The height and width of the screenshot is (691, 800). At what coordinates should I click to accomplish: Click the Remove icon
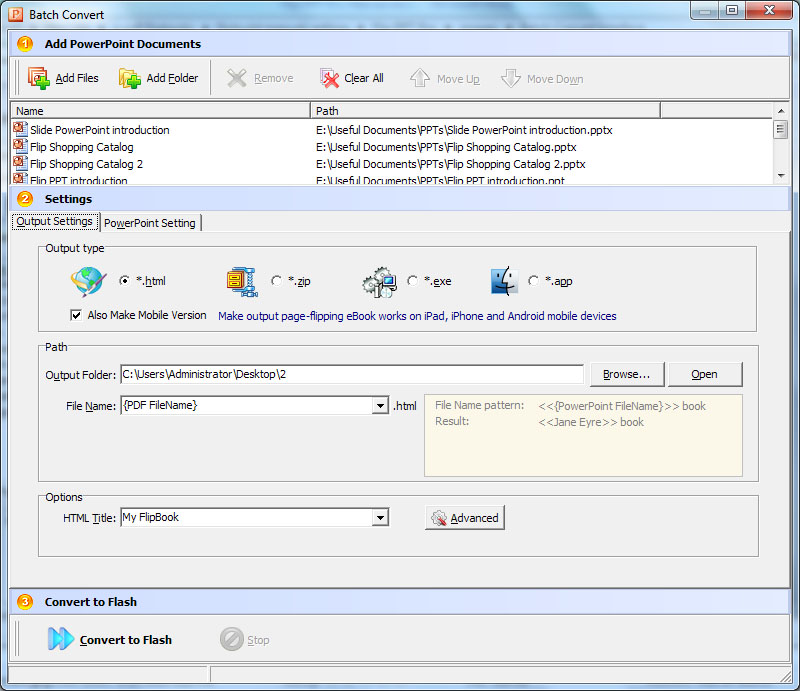click(237, 77)
